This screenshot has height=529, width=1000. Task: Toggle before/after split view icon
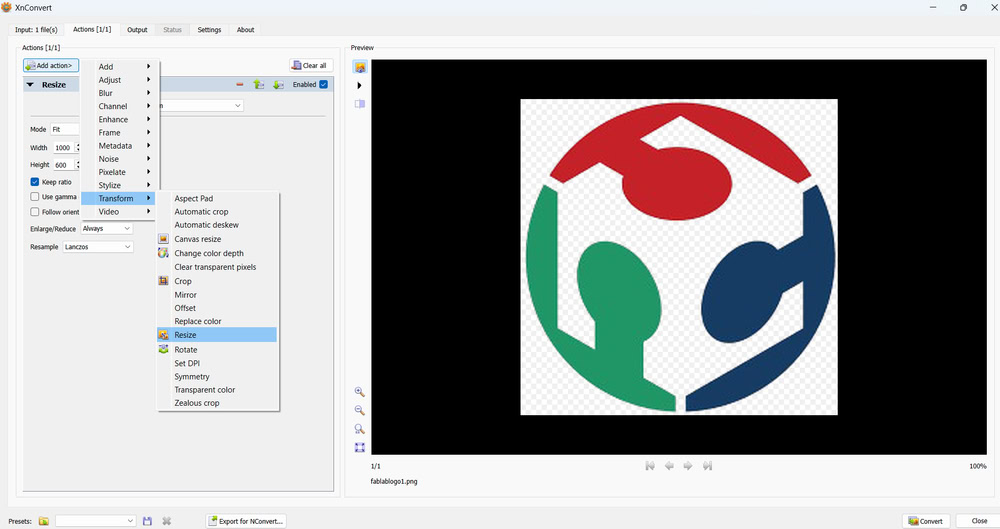pyautogui.click(x=360, y=104)
